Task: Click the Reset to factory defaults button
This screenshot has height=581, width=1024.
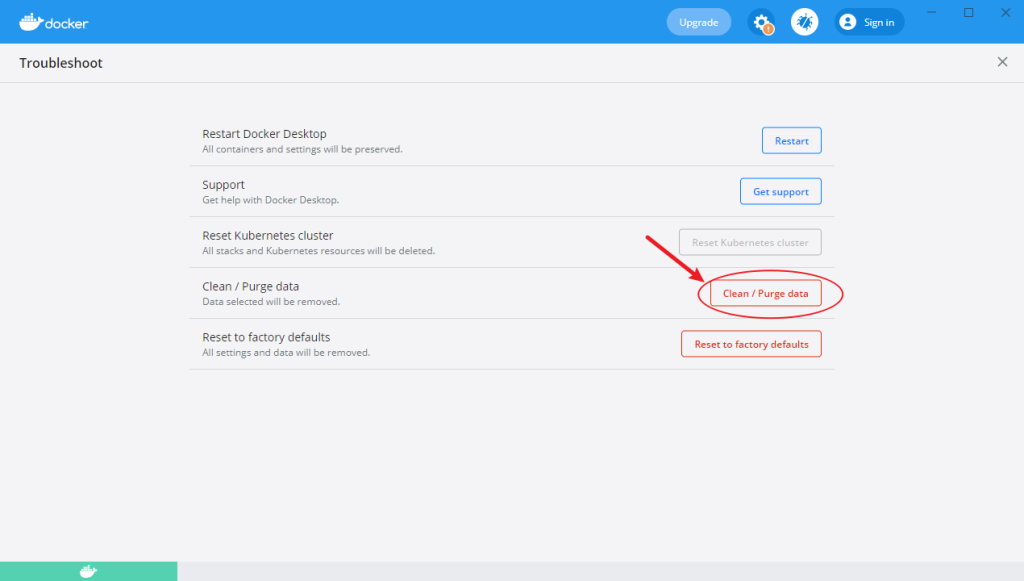Action: coord(751,344)
